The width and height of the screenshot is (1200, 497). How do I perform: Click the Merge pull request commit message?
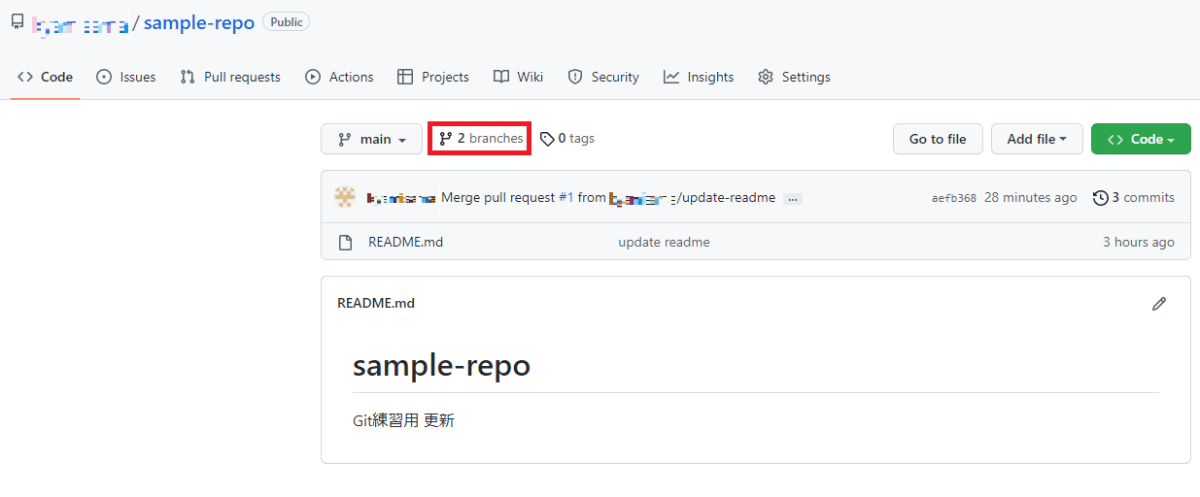498,198
